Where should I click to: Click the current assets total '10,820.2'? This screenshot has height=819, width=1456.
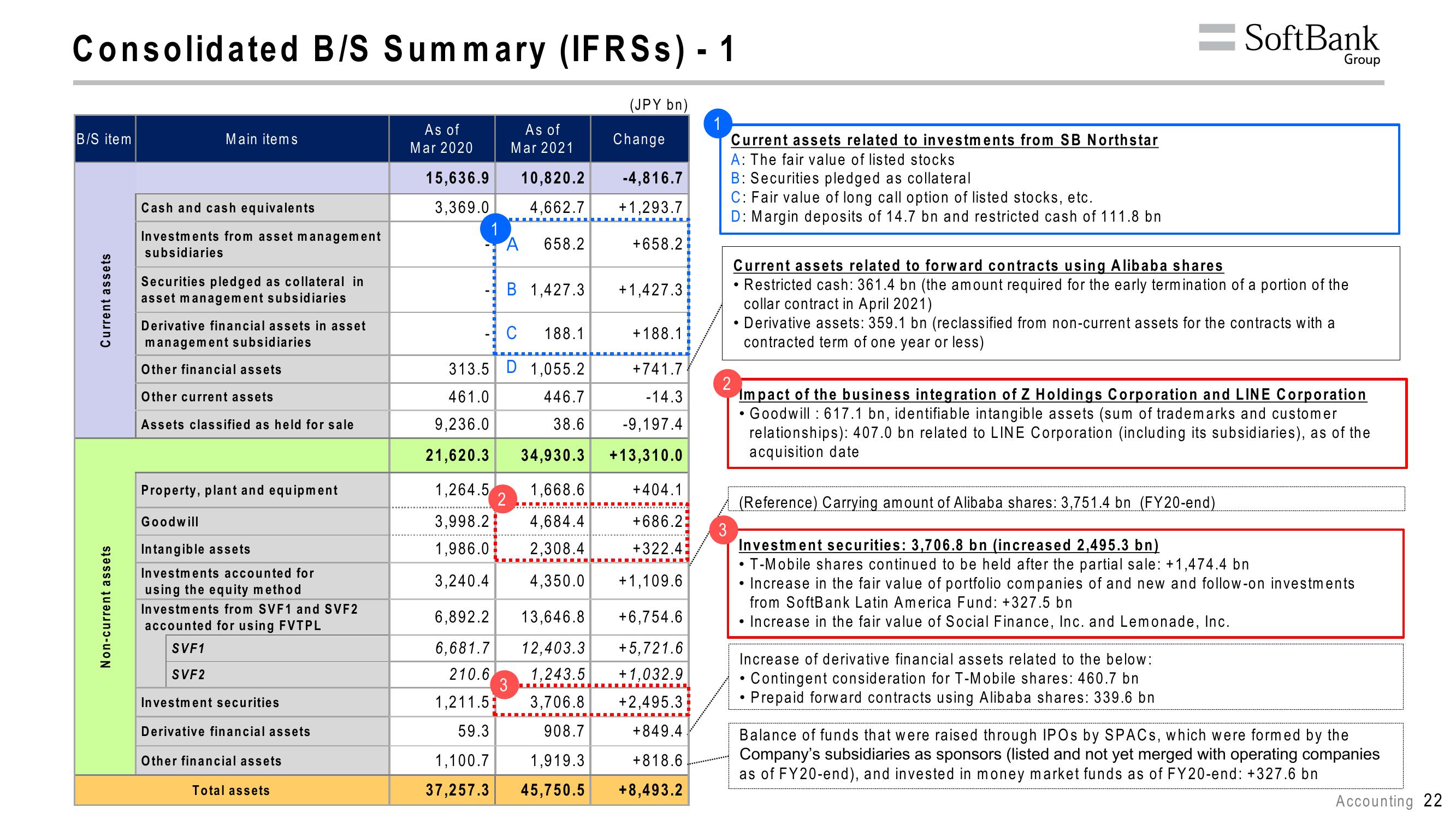[553, 178]
